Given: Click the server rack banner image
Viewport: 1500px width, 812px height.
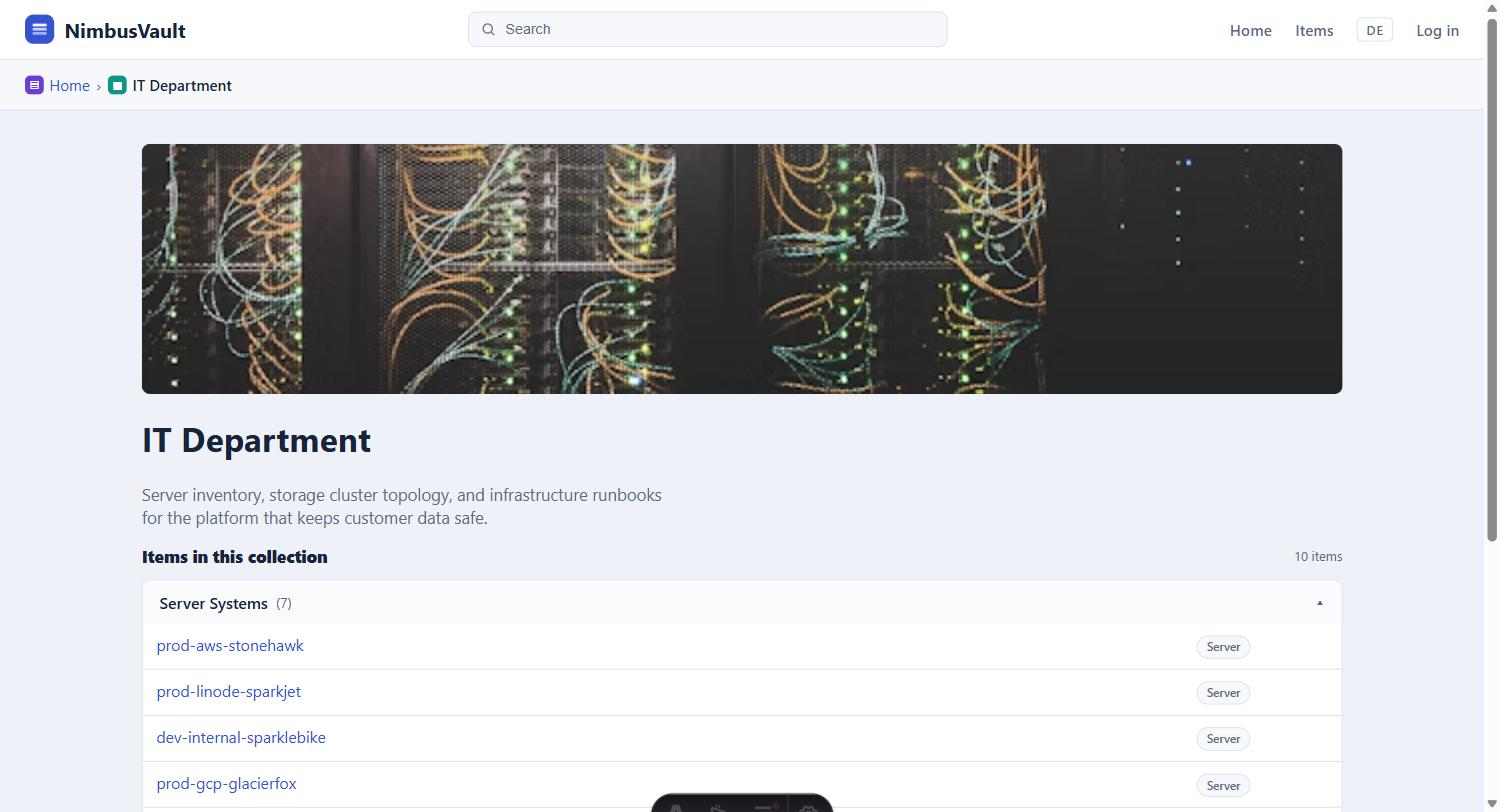Looking at the screenshot, I should (x=742, y=269).
